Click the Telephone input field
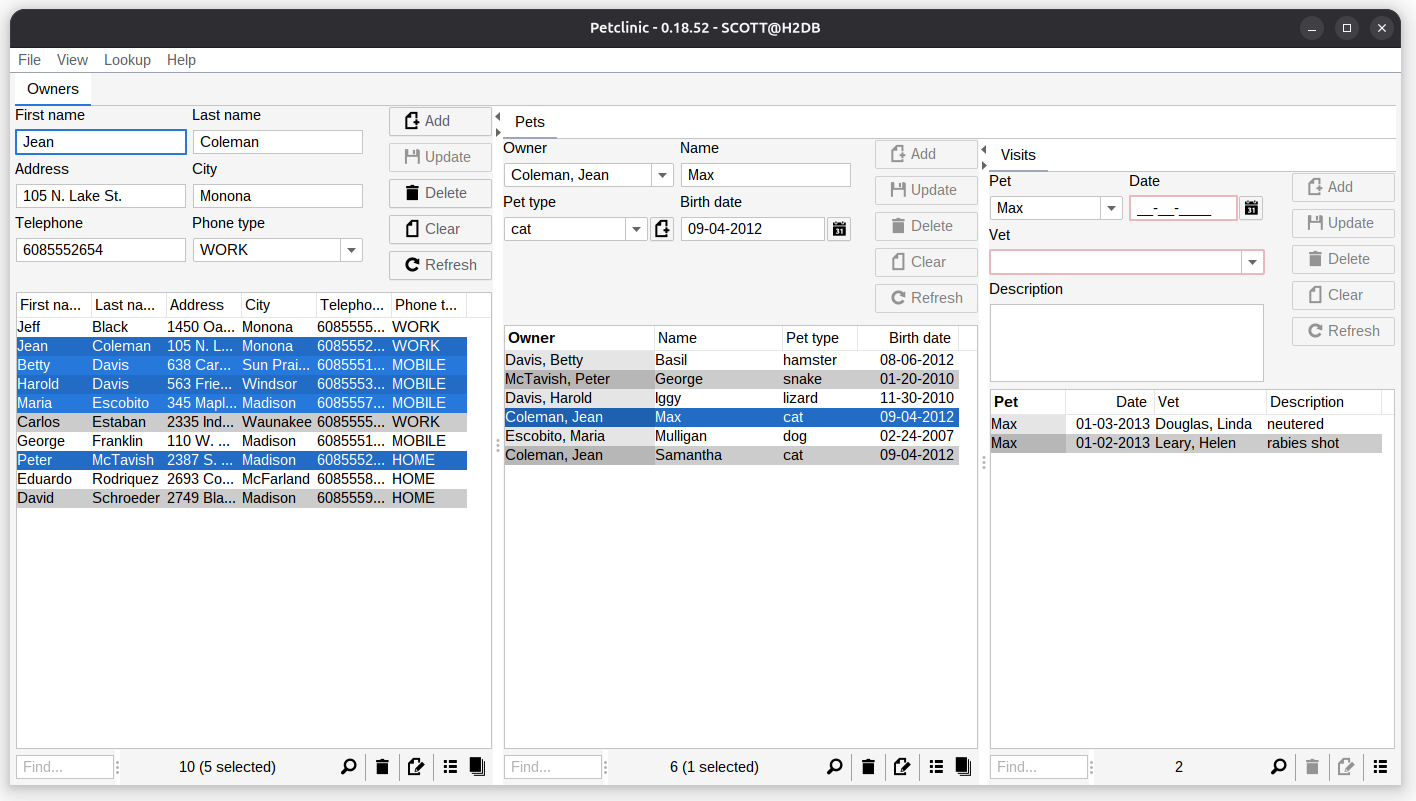This screenshot has width=1416, height=801. [x=100, y=250]
